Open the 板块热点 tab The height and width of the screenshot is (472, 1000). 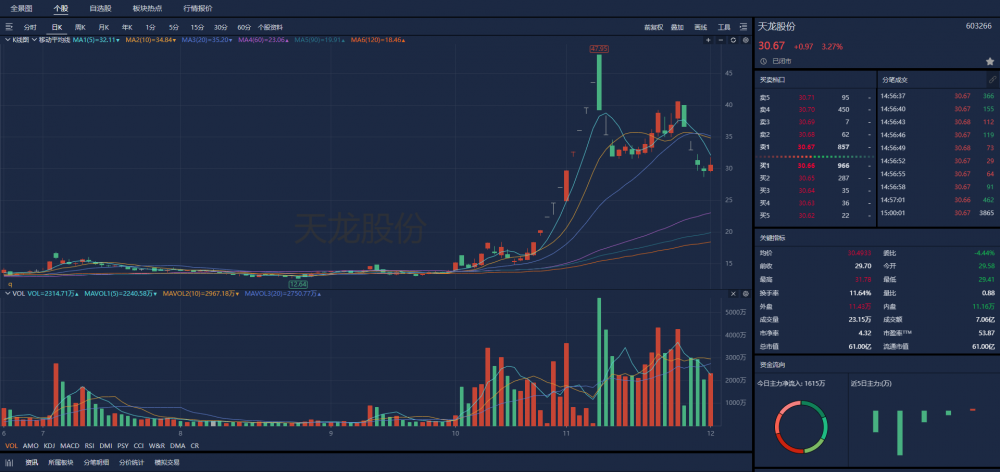click(x=147, y=9)
